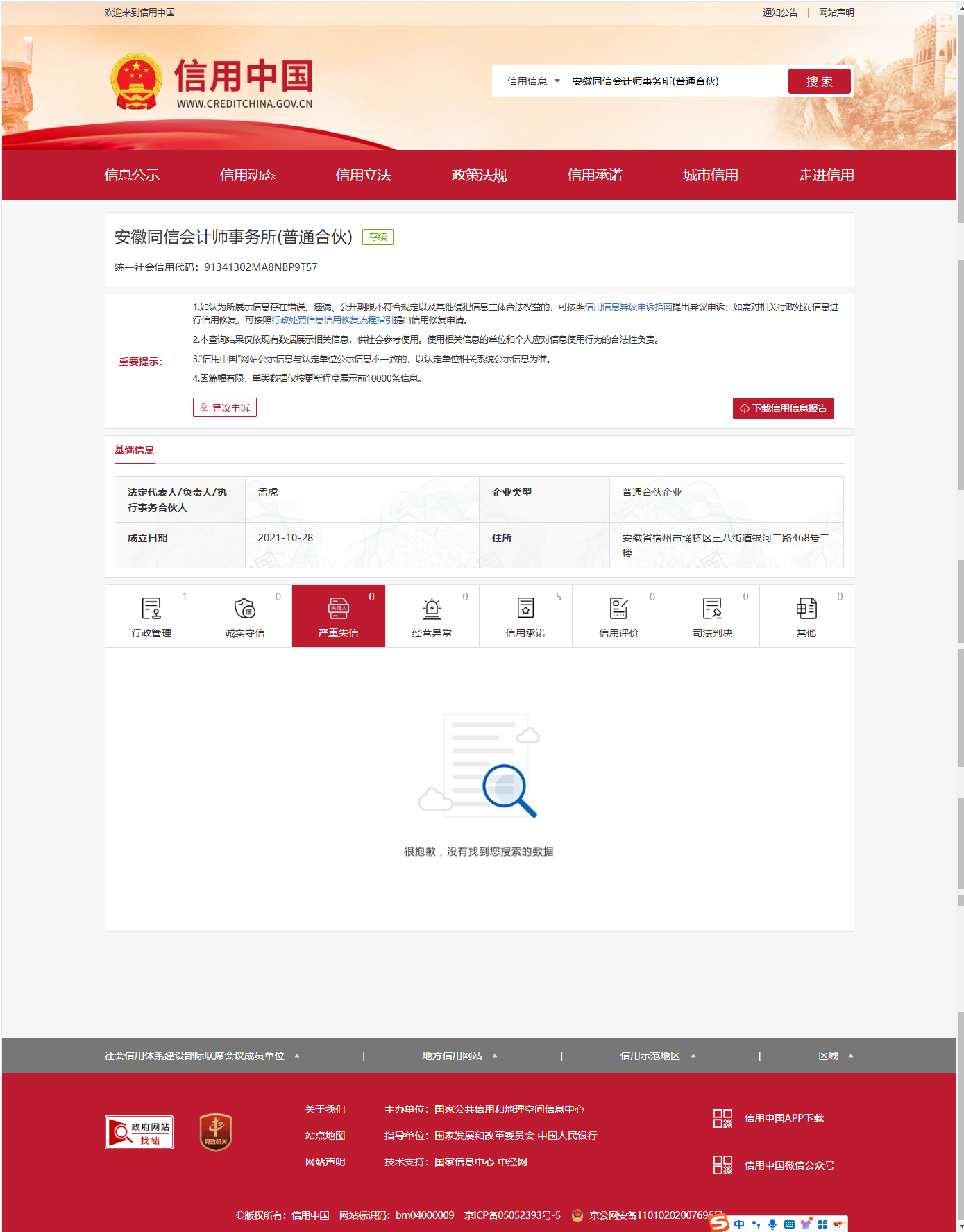Click the 搜索 button
Image resolution: width=964 pixels, height=1232 pixels.
(819, 81)
